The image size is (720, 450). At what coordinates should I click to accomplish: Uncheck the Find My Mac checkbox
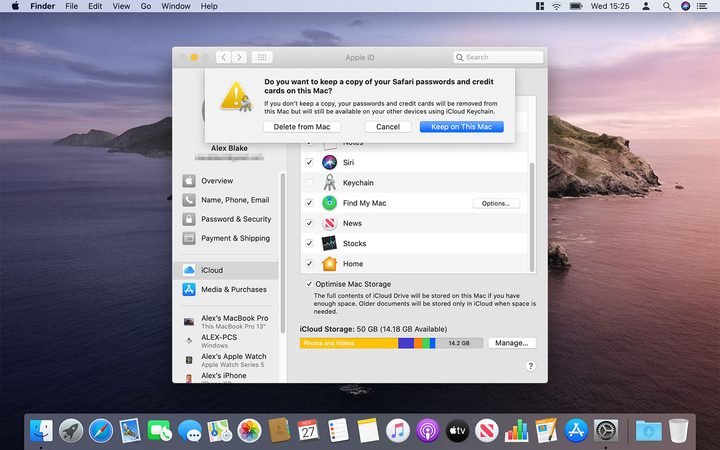click(x=309, y=202)
